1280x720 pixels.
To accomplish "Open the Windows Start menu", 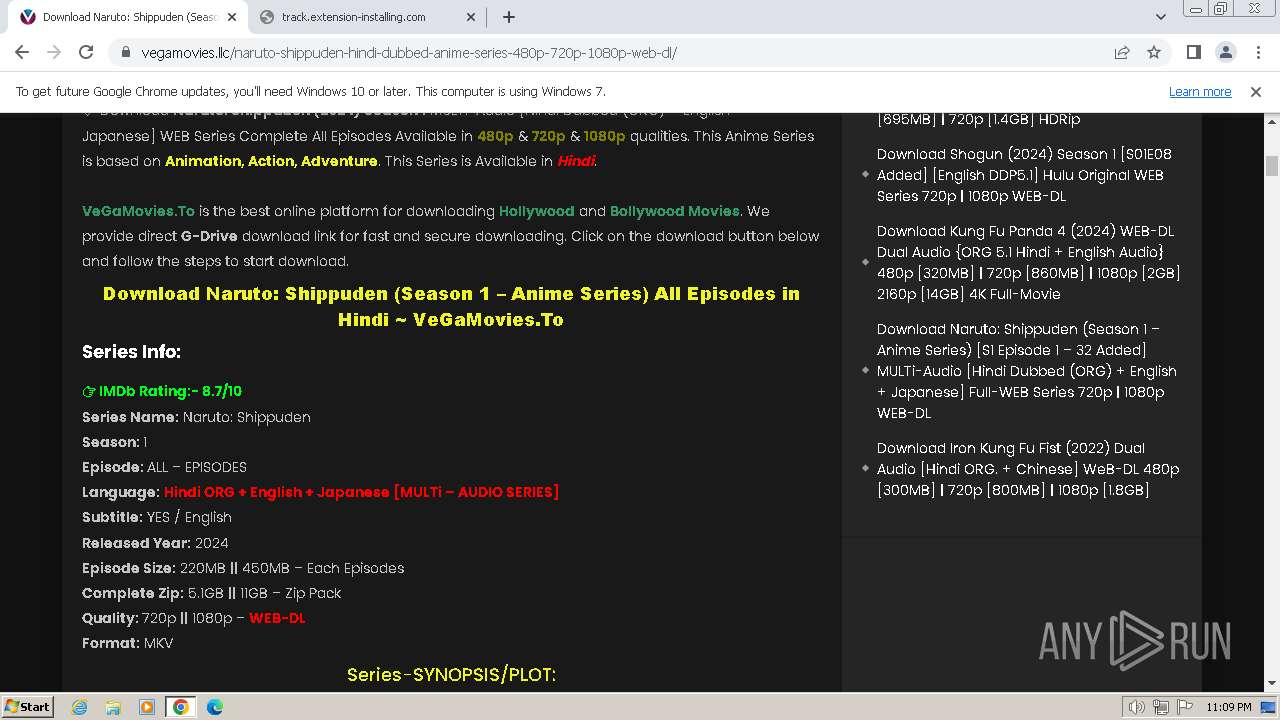I will (27, 706).
